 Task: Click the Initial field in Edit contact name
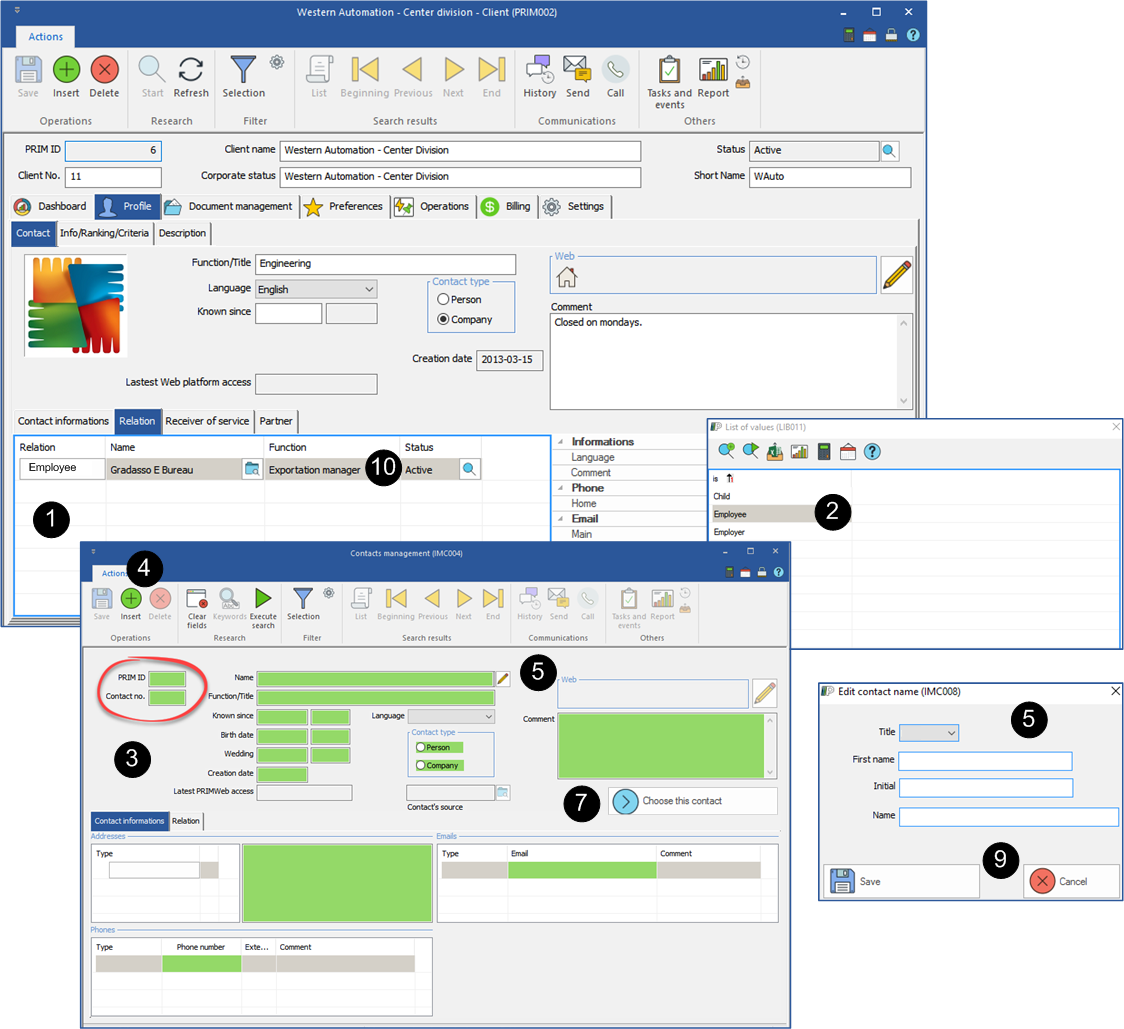(x=986, y=787)
